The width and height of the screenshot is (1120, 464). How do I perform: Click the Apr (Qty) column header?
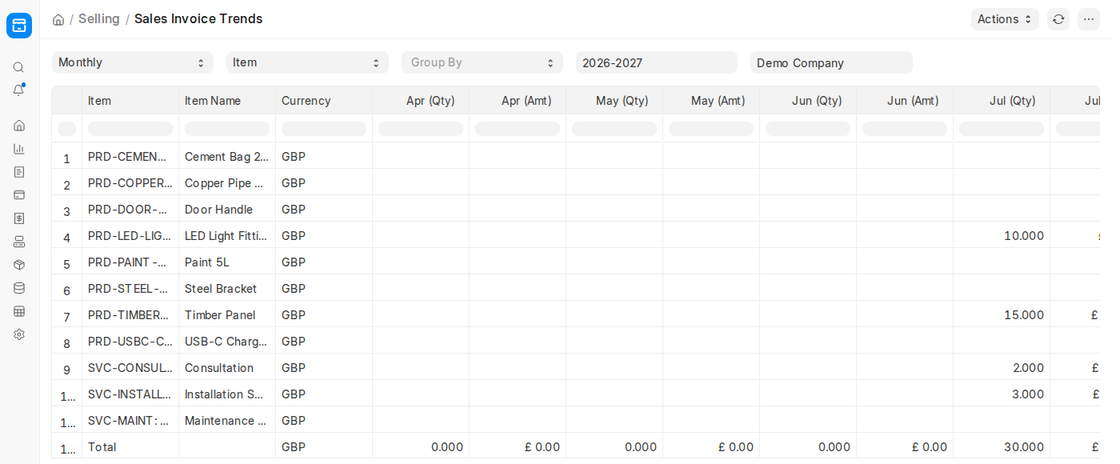pyautogui.click(x=421, y=101)
